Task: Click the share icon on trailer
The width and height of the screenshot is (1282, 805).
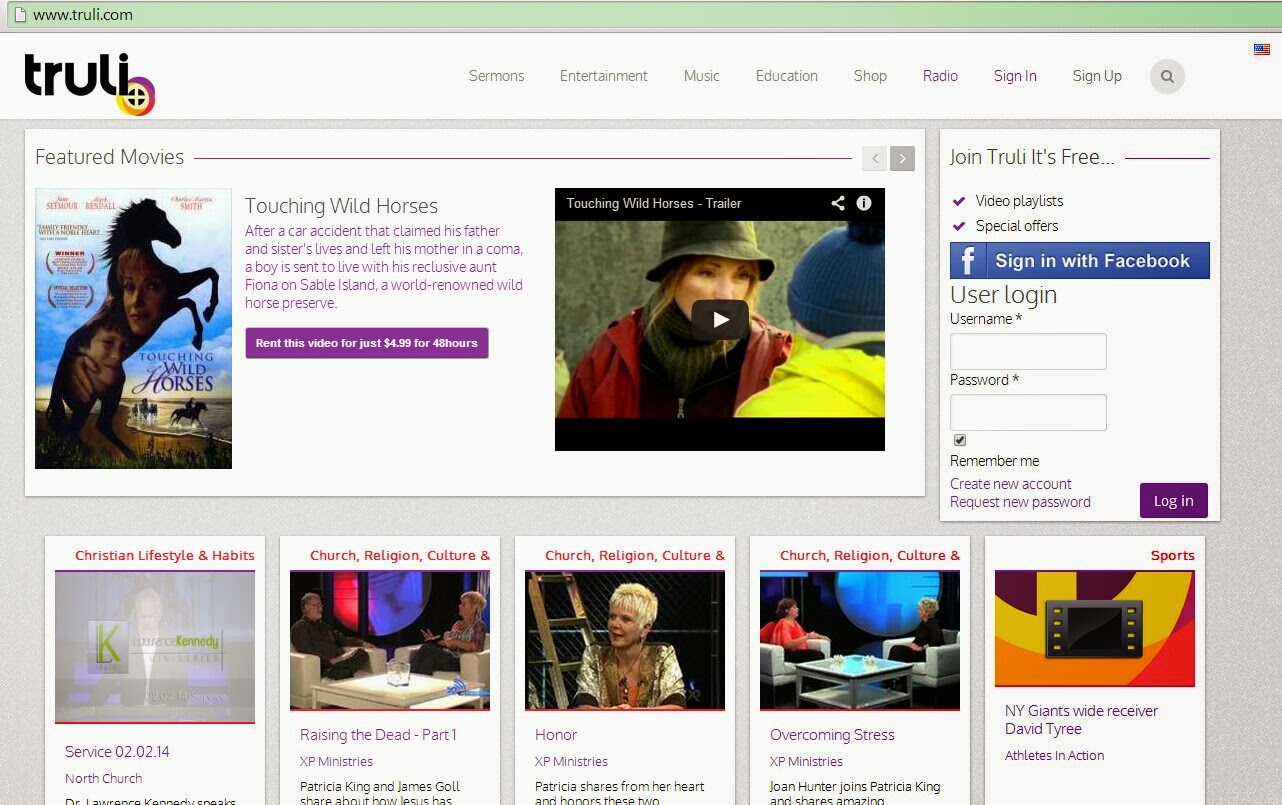Action: (838, 203)
